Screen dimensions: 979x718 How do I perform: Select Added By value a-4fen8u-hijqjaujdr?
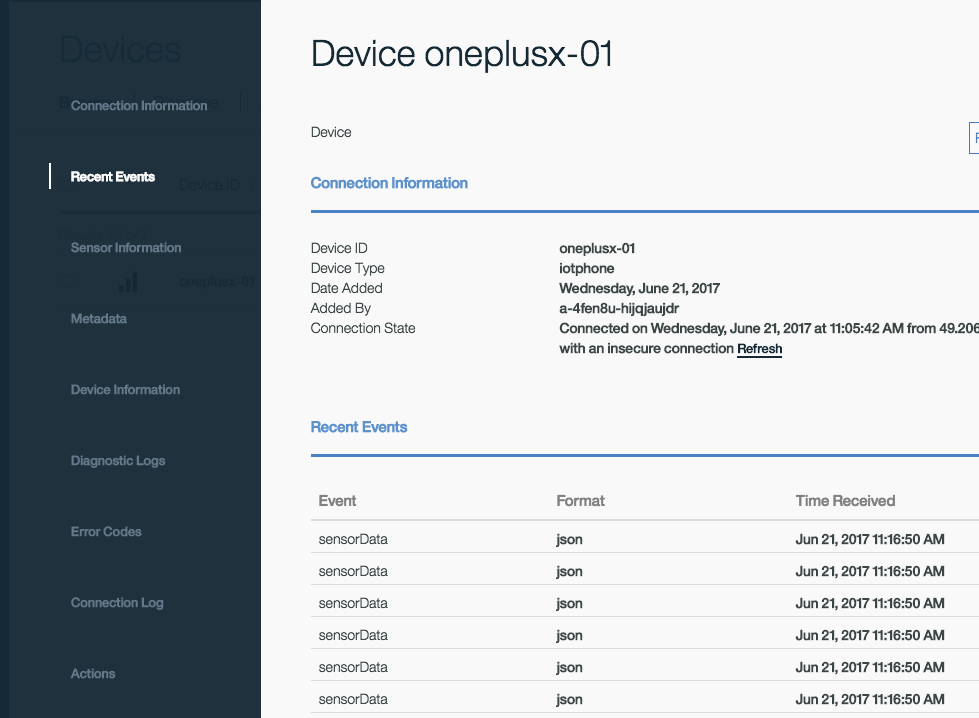click(x=619, y=308)
